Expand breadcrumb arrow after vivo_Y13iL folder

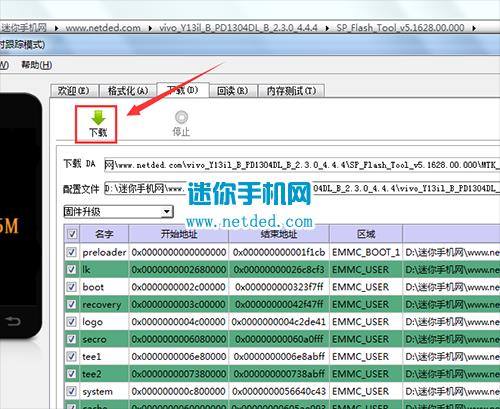pyautogui.click(x=327, y=28)
